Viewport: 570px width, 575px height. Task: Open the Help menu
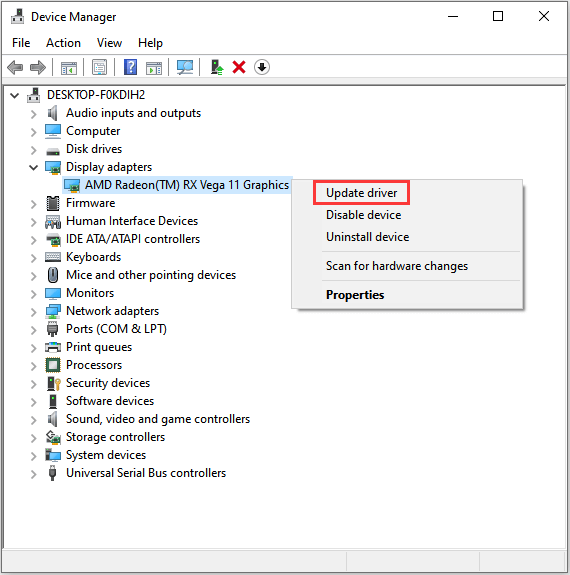coord(150,43)
